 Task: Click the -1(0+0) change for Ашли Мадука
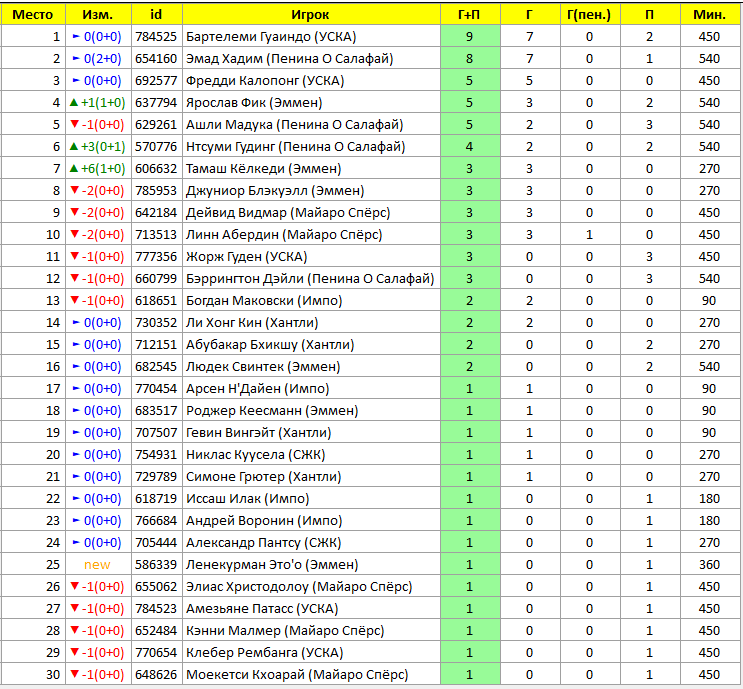(x=98, y=125)
